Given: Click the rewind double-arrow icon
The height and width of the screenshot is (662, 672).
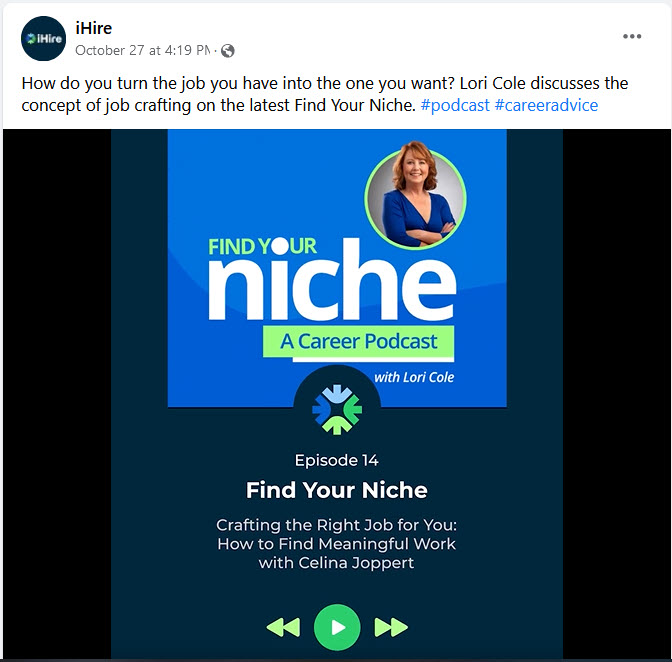Looking at the screenshot, I should point(283,627).
